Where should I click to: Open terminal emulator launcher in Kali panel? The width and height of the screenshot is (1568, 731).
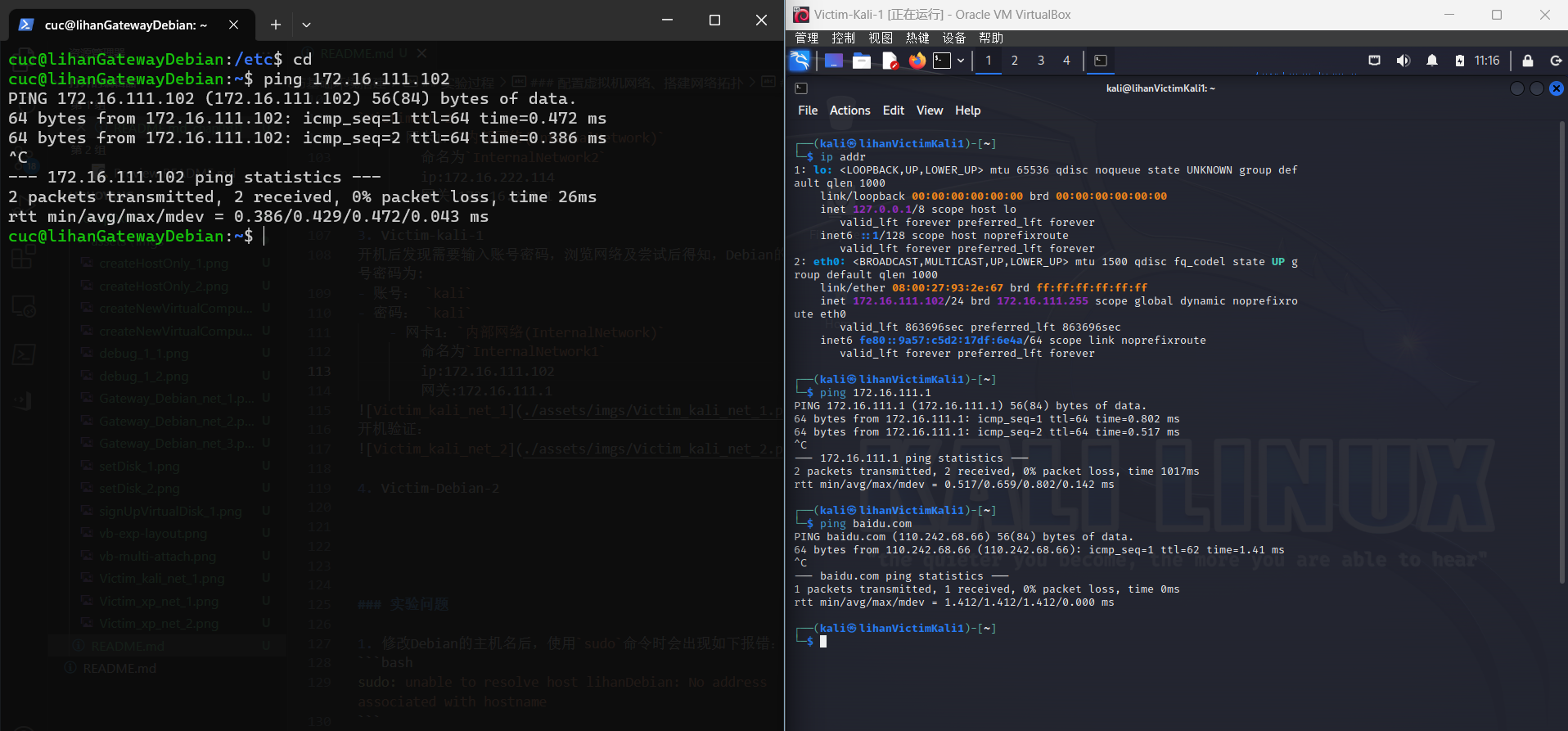[942, 61]
